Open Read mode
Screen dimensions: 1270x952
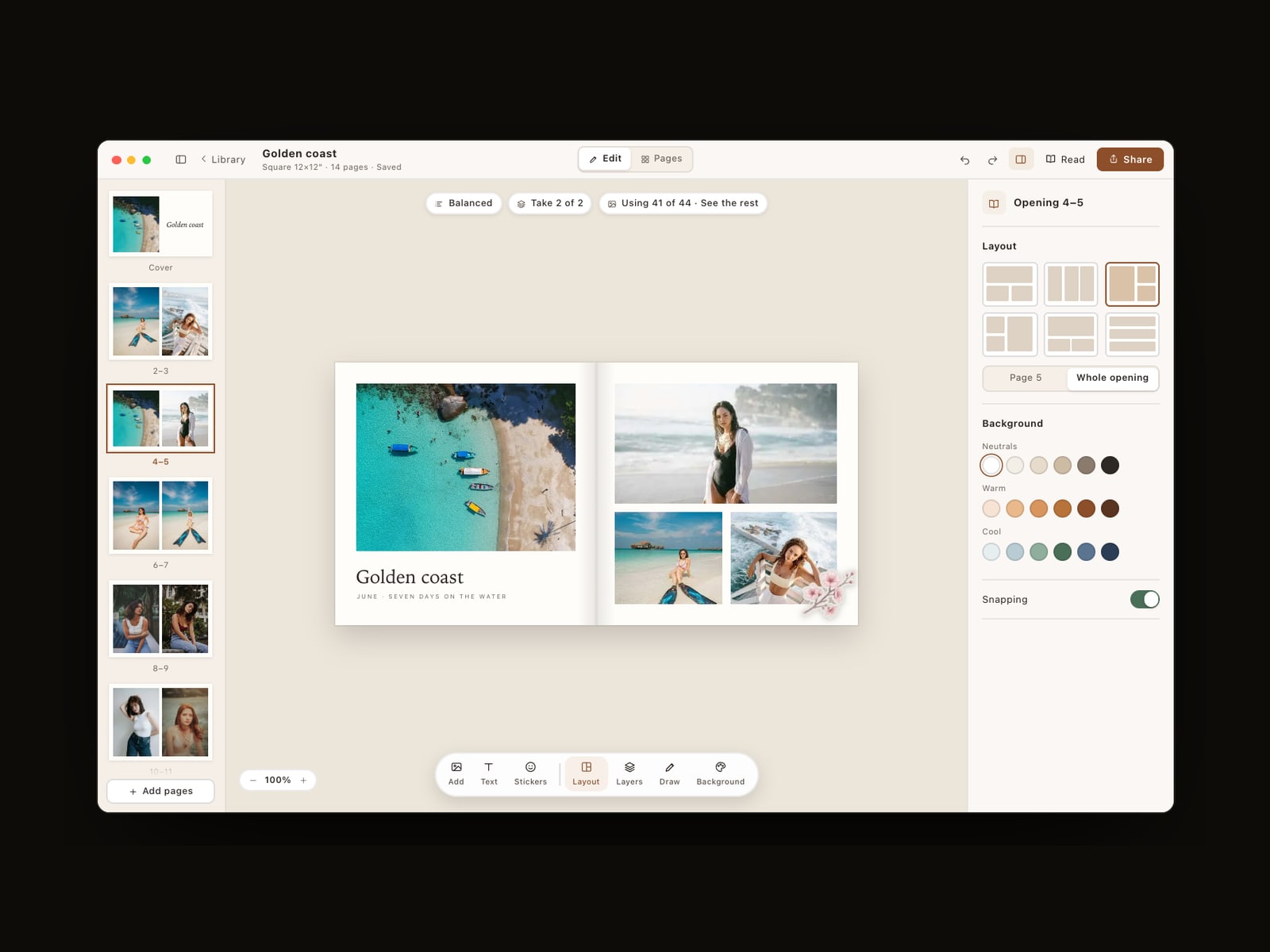tap(1065, 159)
